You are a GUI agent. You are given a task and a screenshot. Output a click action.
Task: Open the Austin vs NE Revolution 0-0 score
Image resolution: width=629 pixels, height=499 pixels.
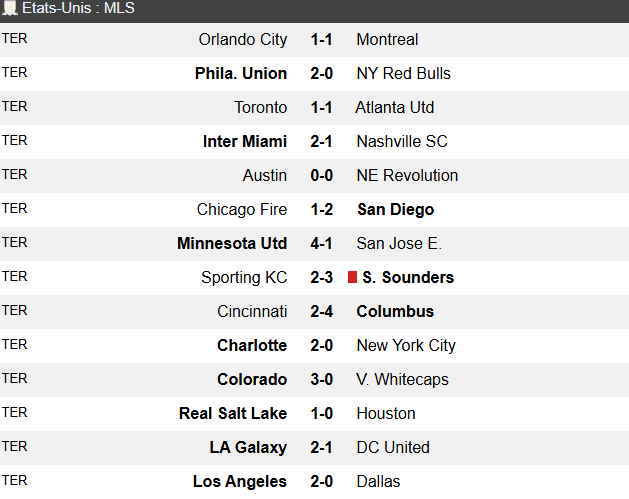[x=321, y=176]
